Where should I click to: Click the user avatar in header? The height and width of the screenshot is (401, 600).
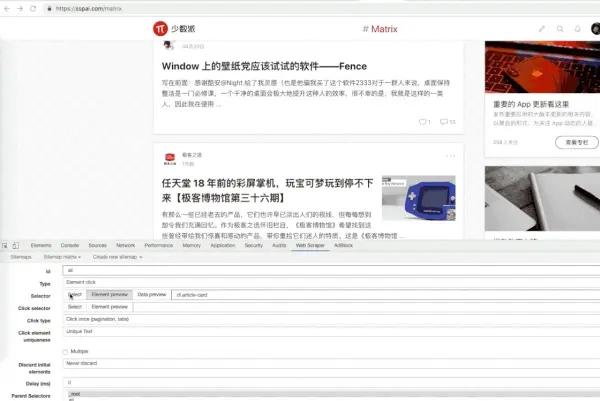[x=595, y=29]
